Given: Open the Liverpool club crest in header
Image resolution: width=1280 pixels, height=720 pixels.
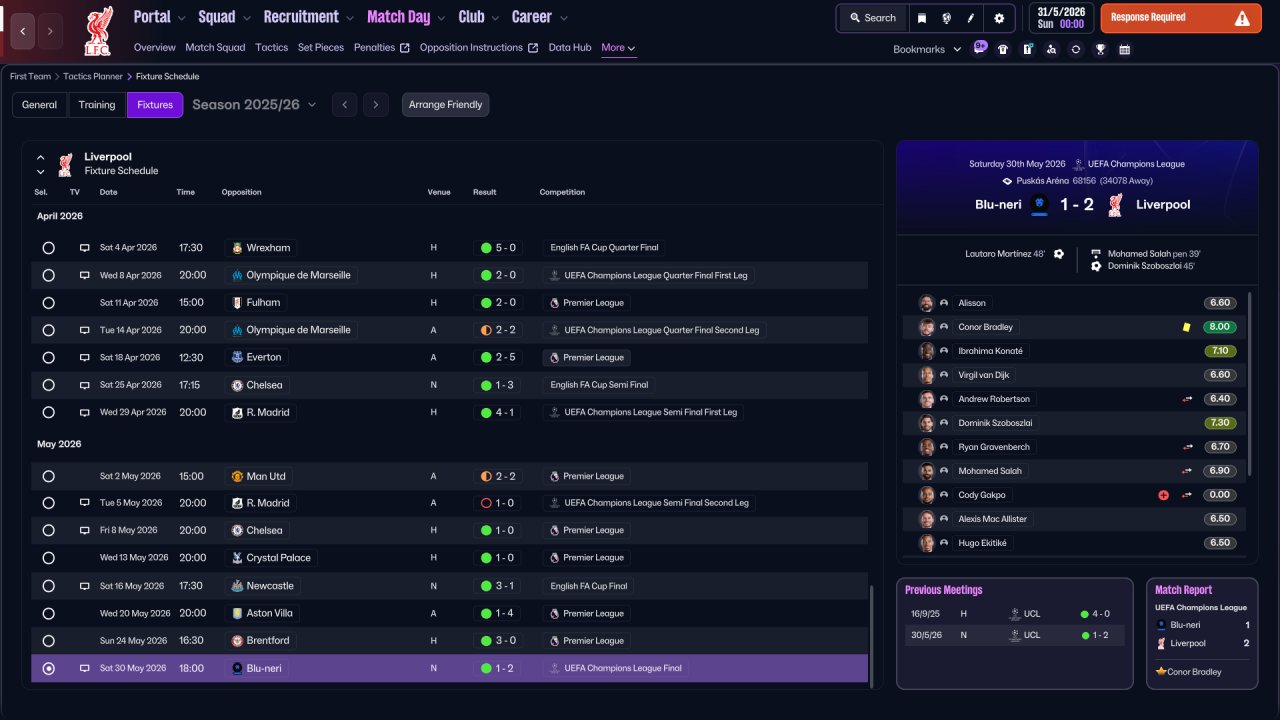Looking at the screenshot, I should click(98, 31).
